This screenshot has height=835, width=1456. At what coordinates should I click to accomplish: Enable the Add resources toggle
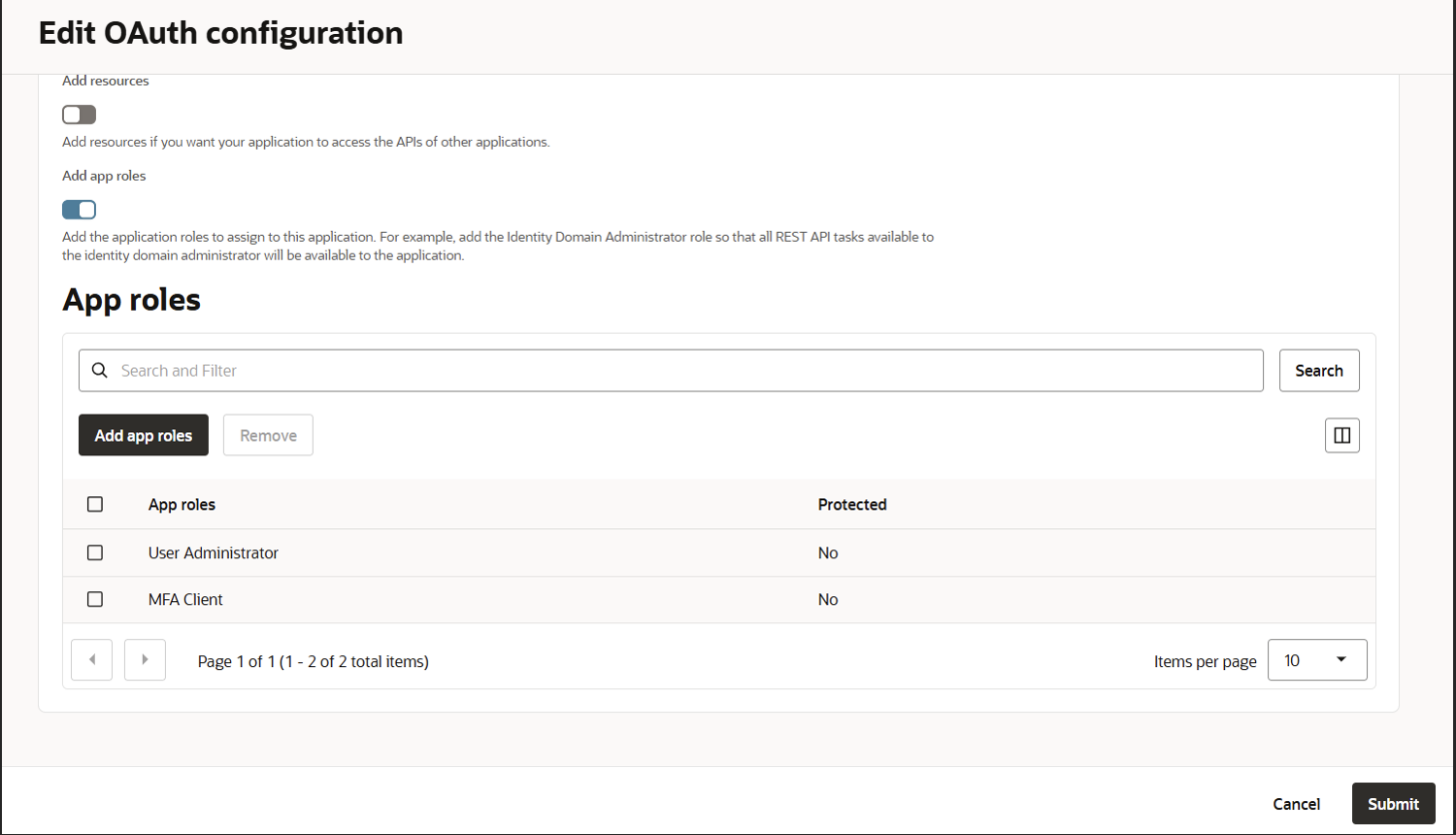[x=79, y=114]
